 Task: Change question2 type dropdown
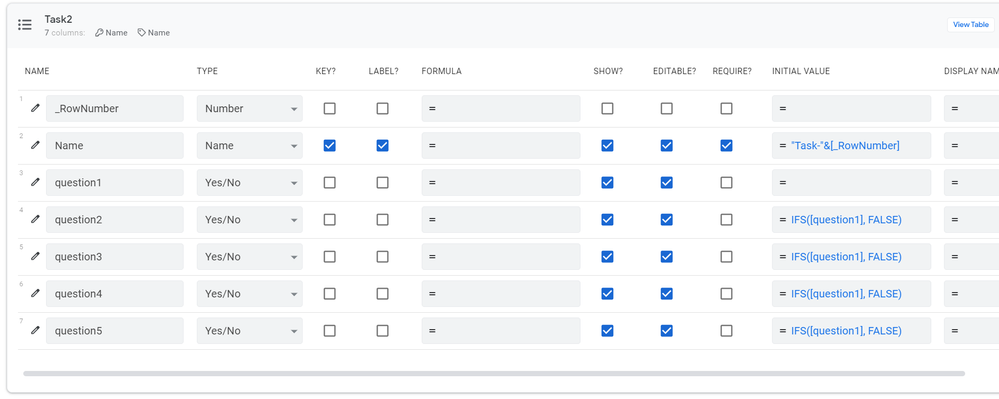point(250,219)
